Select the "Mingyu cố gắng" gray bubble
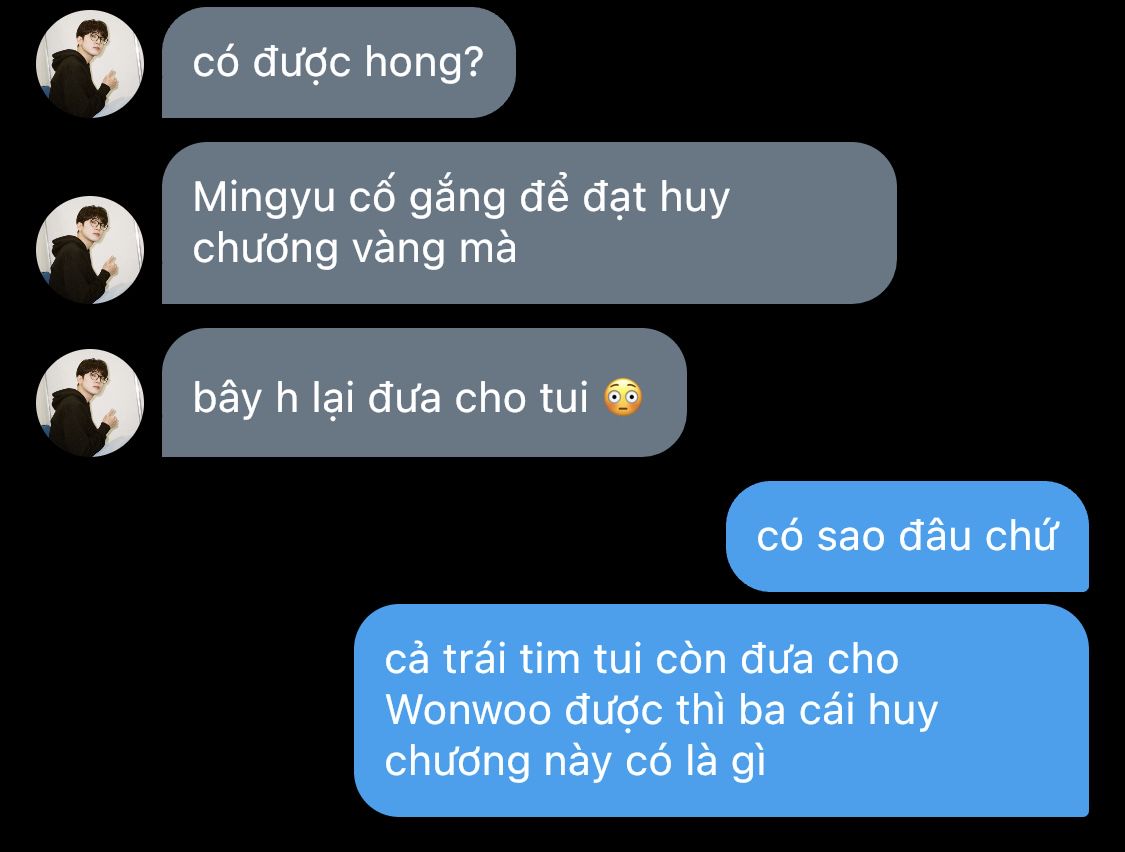The height and width of the screenshot is (852, 1125). 529,223
